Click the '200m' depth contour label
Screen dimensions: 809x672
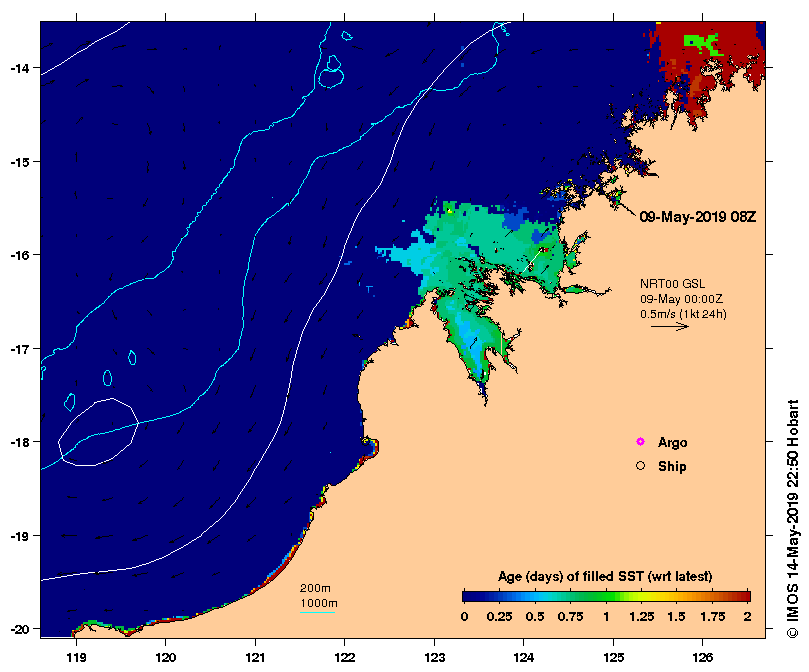(x=315, y=588)
